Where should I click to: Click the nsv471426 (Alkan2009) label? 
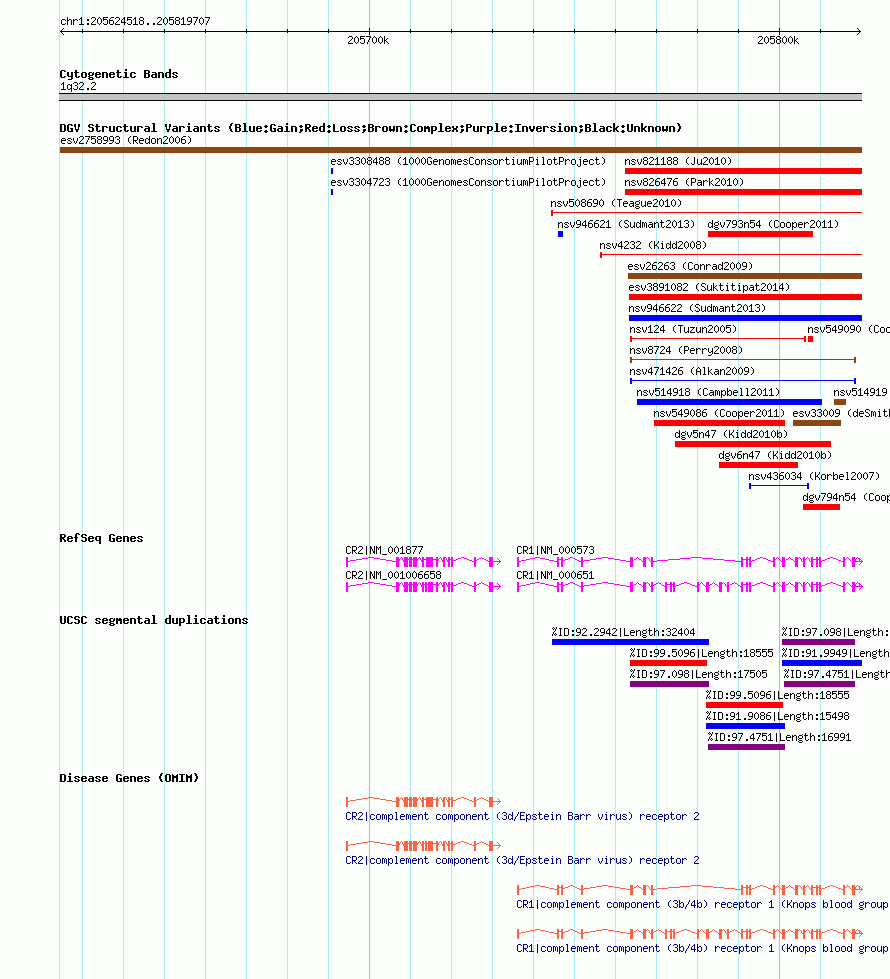pyautogui.click(x=692, y=371)
